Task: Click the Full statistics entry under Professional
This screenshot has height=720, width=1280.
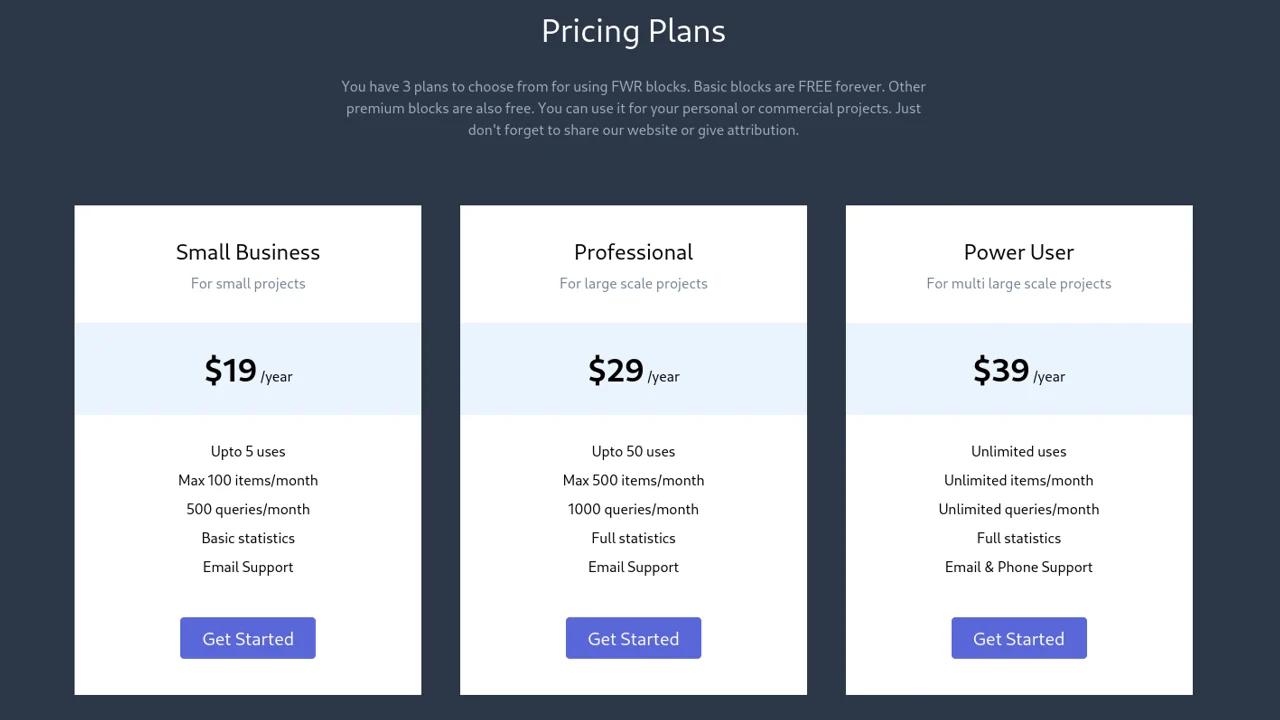Action: (x=633, y=538)
